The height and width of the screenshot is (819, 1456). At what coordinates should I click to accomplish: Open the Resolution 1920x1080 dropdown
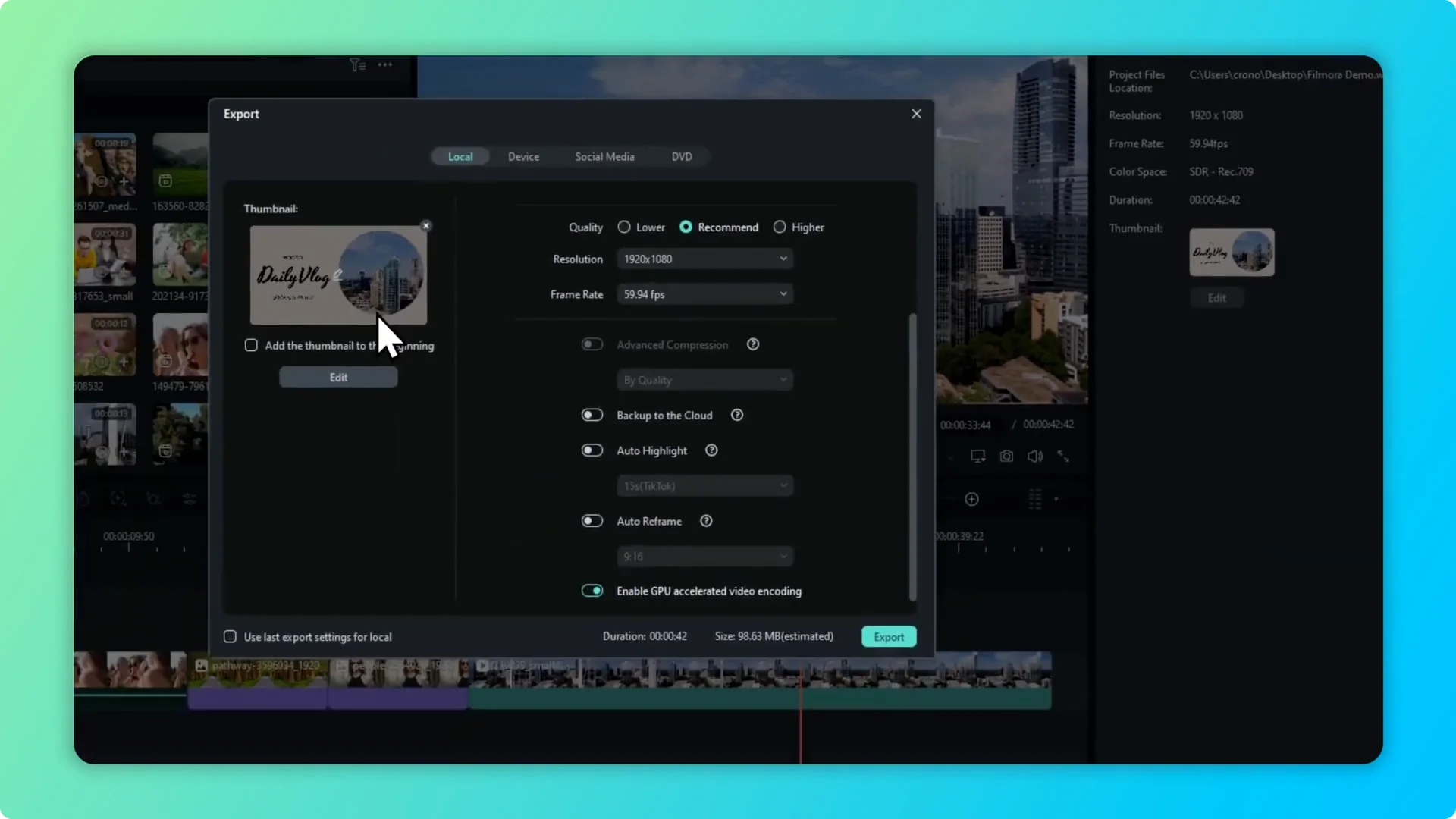pyautogui.click(x=705, y=259)
